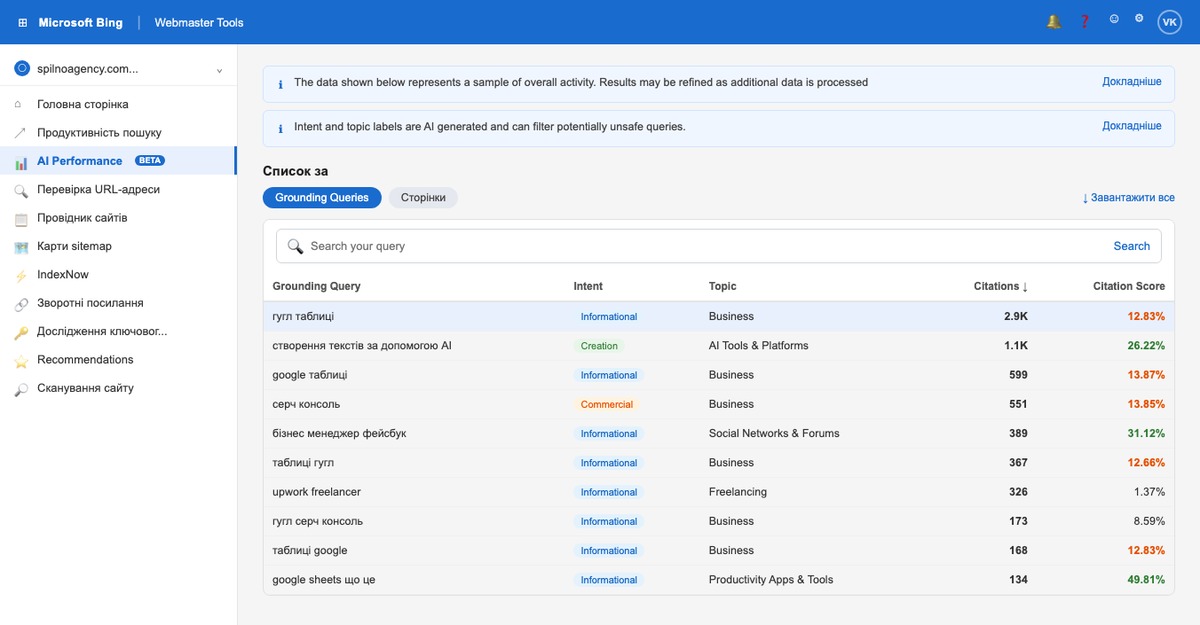Open Сканування сайту menu item
The height and width of the screenshot is (625, 1200).
[x=118, y=389]
